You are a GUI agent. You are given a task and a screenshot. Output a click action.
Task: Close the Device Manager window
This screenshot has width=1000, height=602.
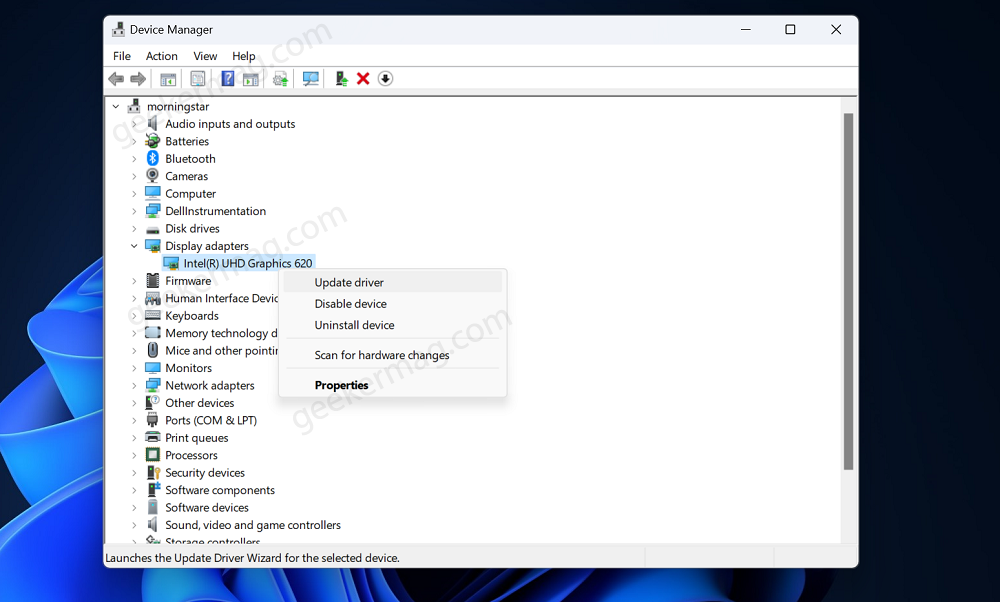coord(836,29)
